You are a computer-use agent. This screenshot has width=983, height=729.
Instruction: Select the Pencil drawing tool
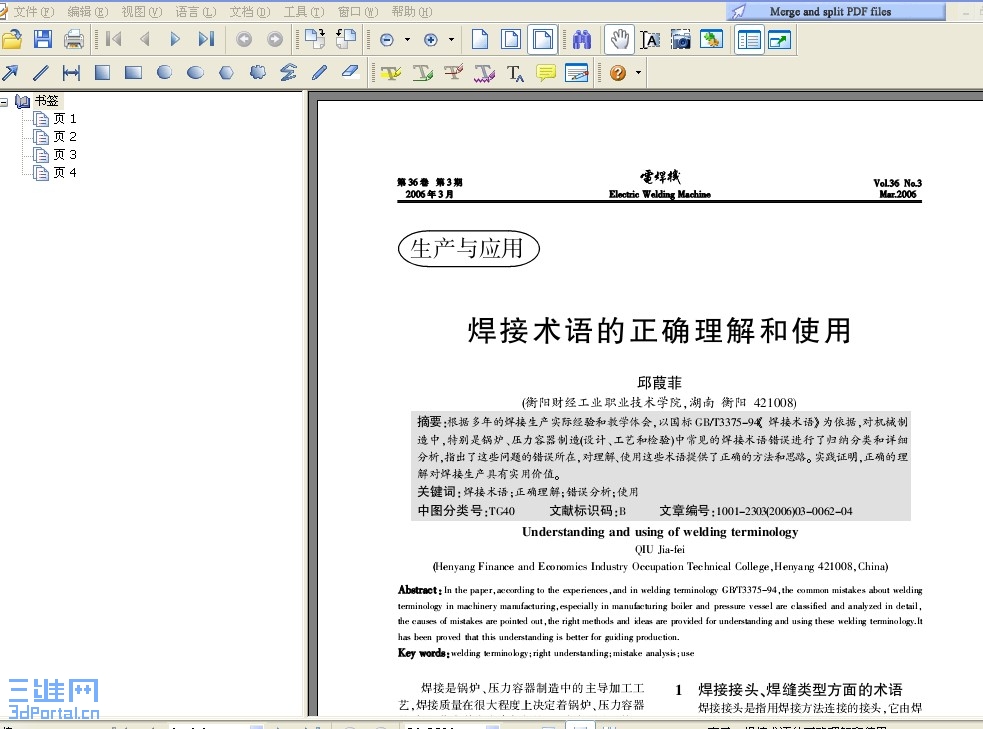point(321,72)
